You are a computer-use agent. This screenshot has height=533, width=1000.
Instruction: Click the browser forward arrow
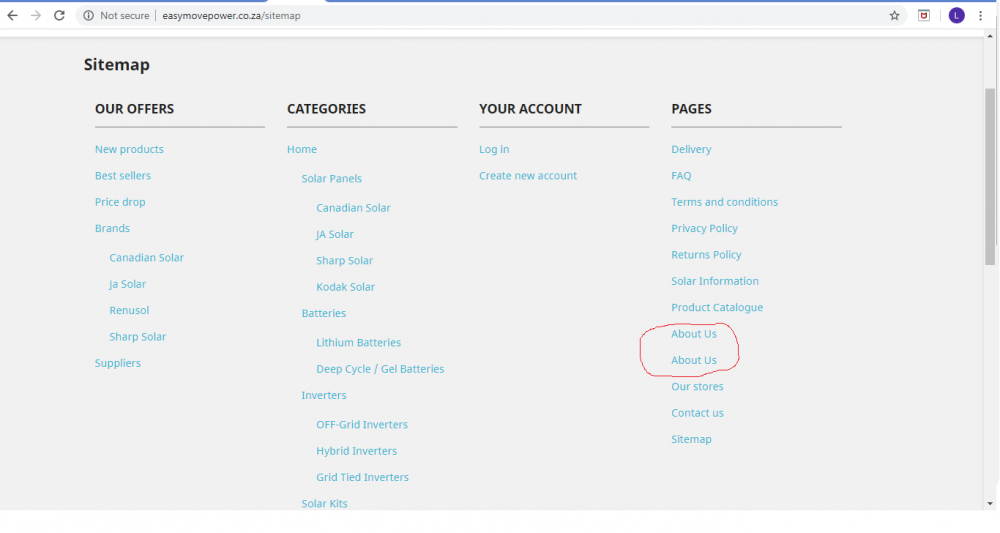click(36, 15)
